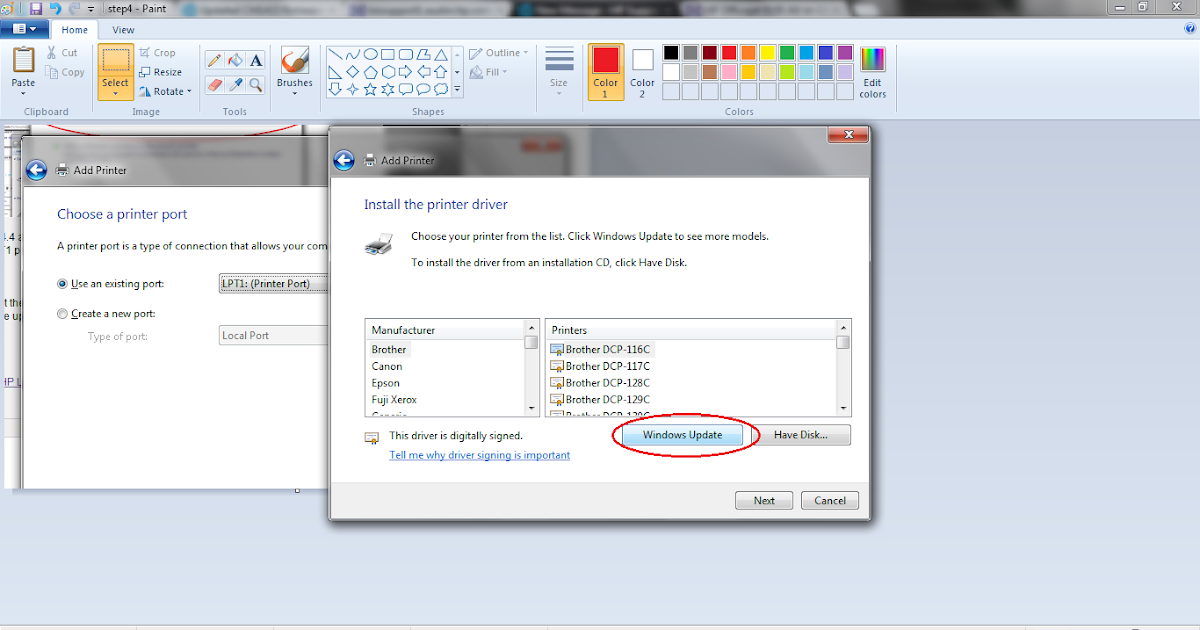This screenshot has width=1200, height=630.
Task: Pick the Right arrow shape
Action: click(405, 72)
